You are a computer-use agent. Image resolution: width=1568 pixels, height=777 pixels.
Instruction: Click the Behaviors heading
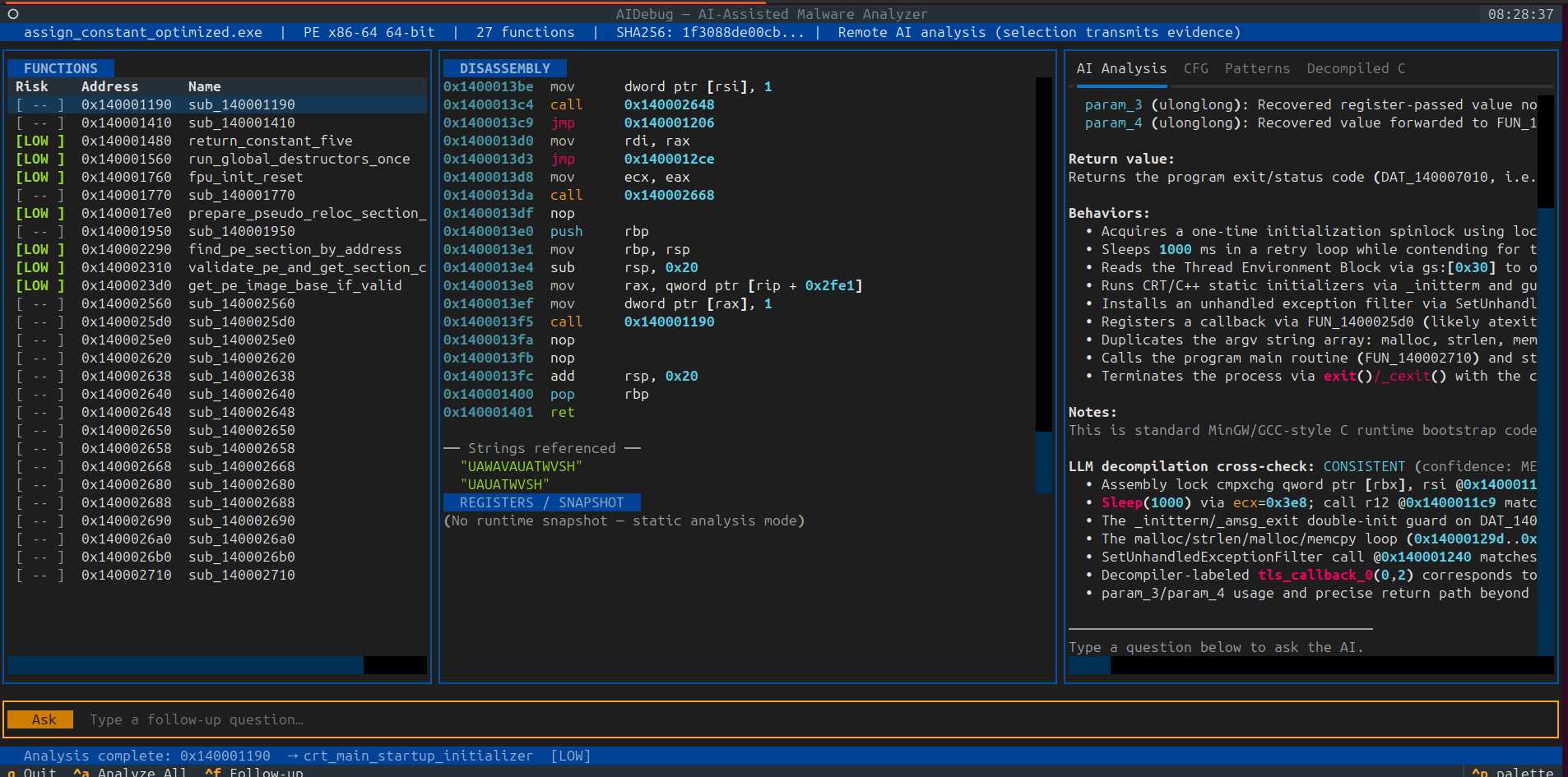pos(1109,213)
